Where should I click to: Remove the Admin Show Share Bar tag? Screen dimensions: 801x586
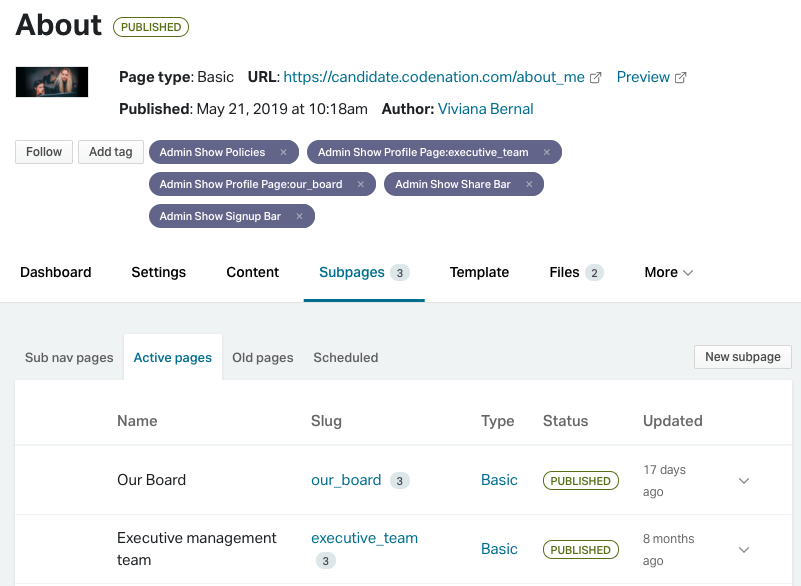(x=529, y=184)
